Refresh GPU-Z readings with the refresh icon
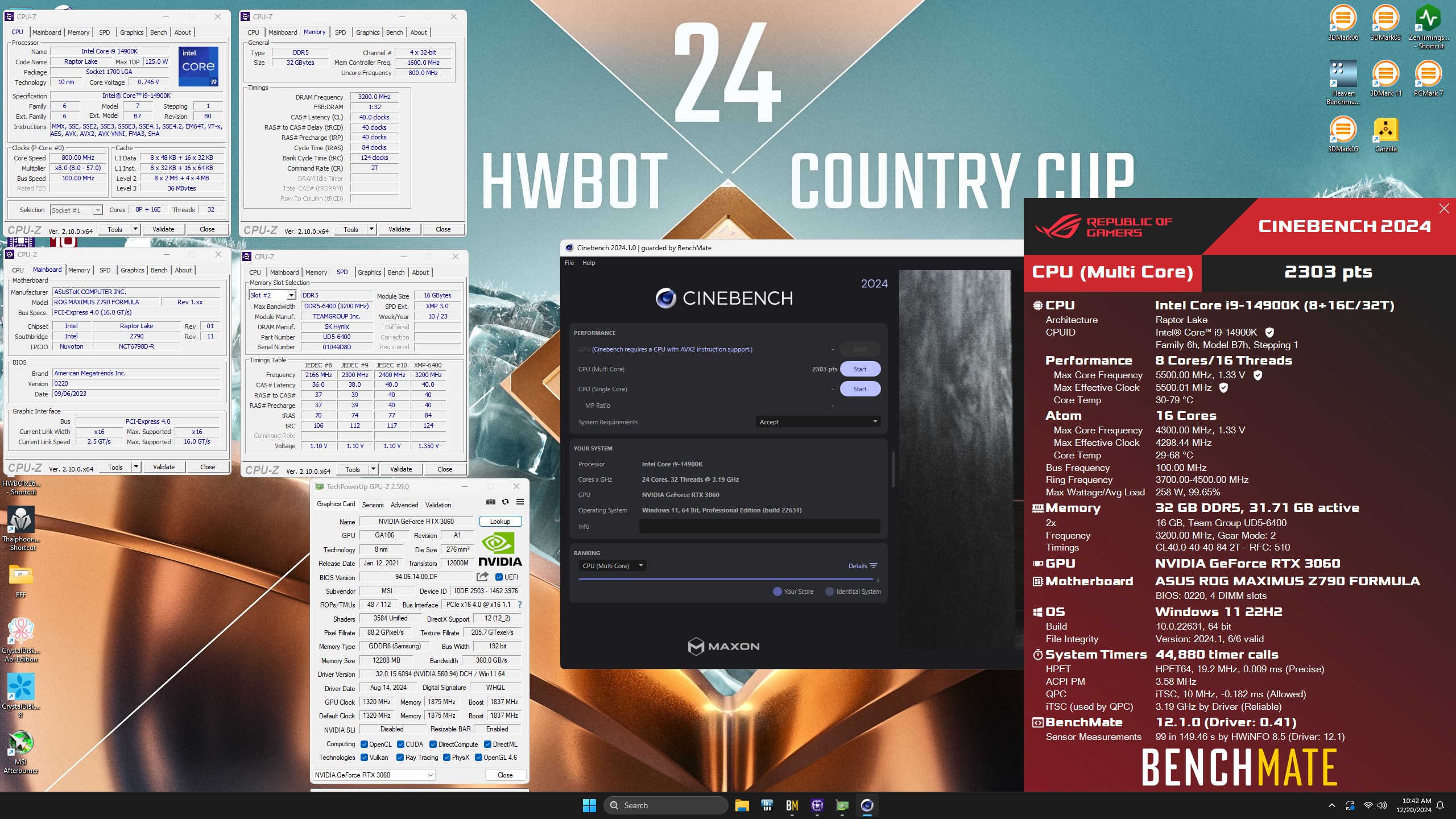The image size is (1456, 819). [505, 502]
